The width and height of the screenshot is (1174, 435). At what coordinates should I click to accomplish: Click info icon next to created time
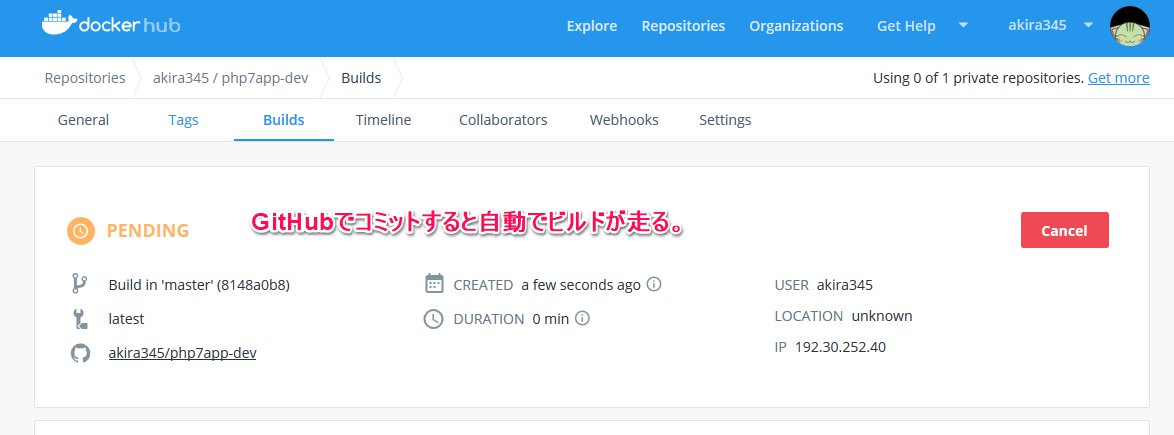click(x=654, y=284)
